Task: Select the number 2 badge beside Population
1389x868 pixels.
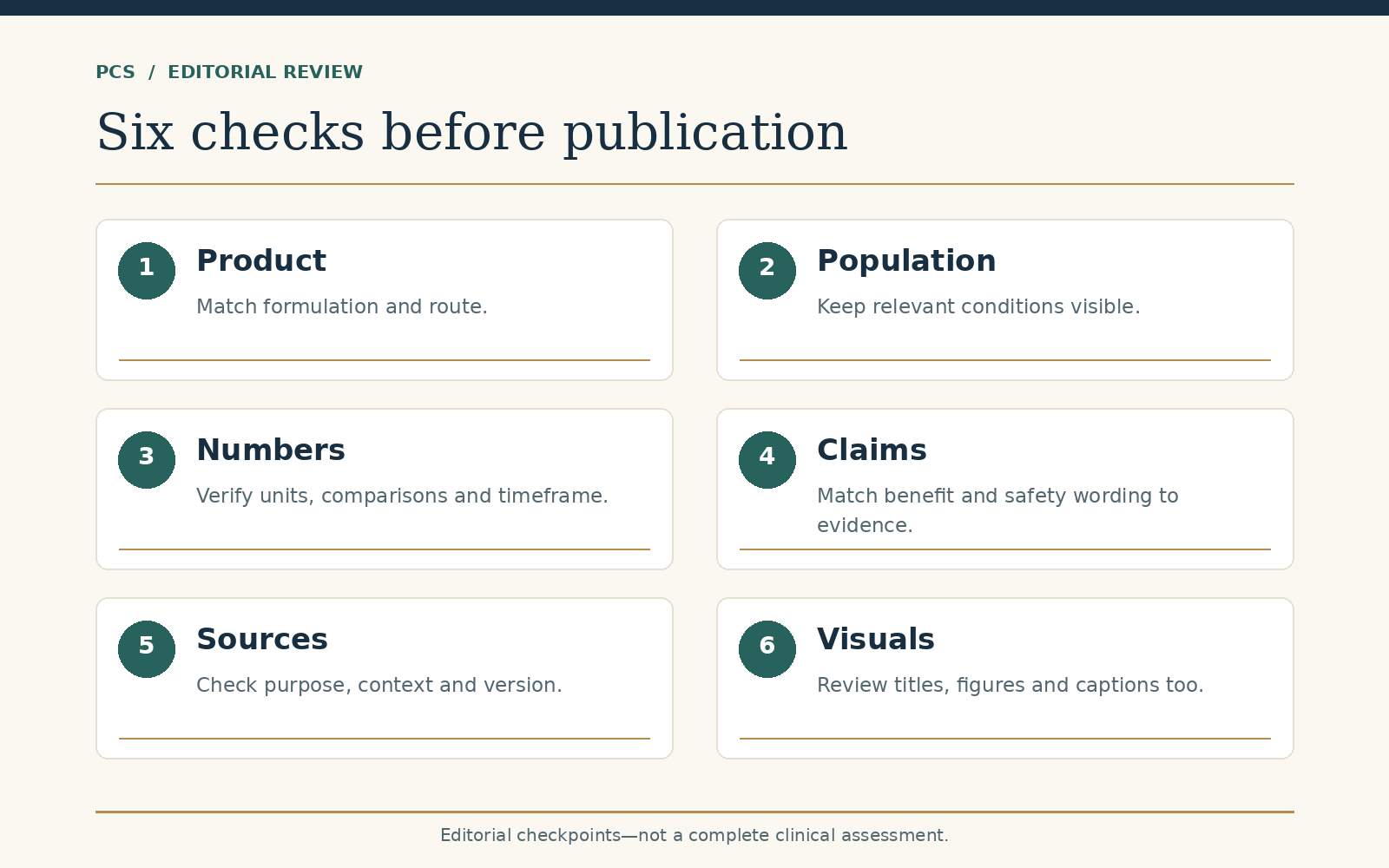Action: [767, 271]
